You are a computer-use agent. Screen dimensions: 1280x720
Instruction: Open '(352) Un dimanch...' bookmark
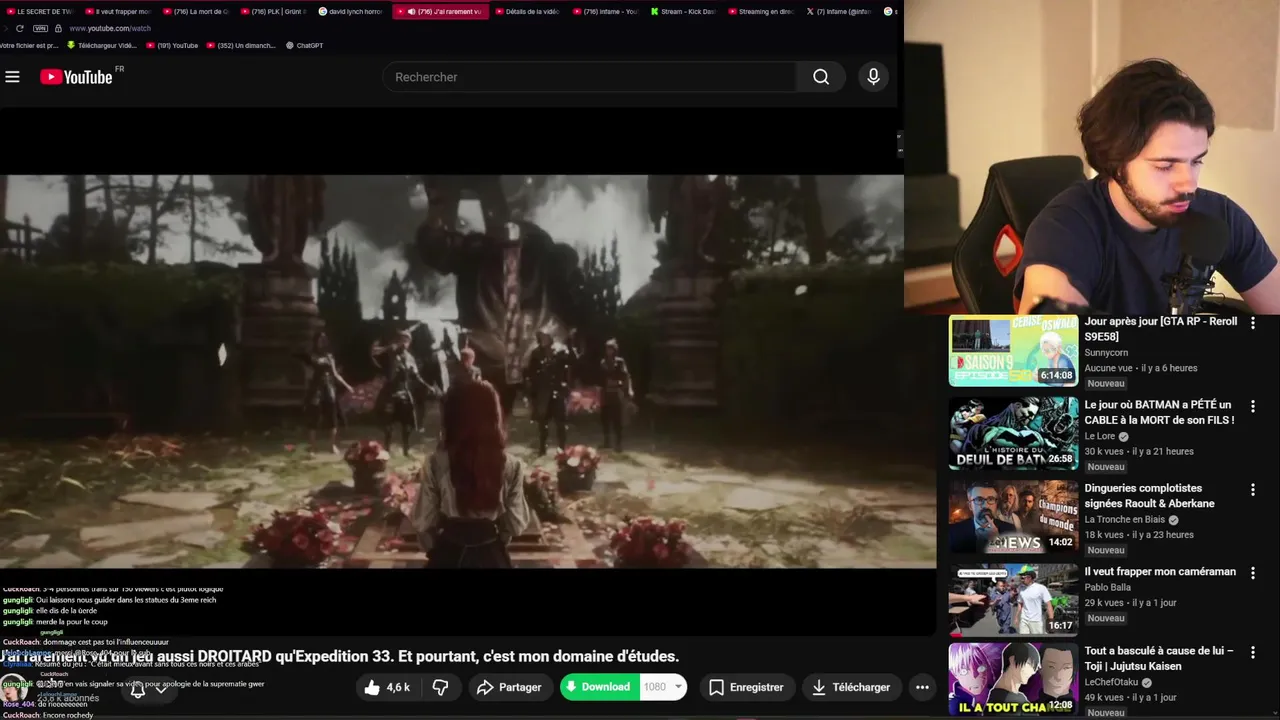(x=240, y=45)
